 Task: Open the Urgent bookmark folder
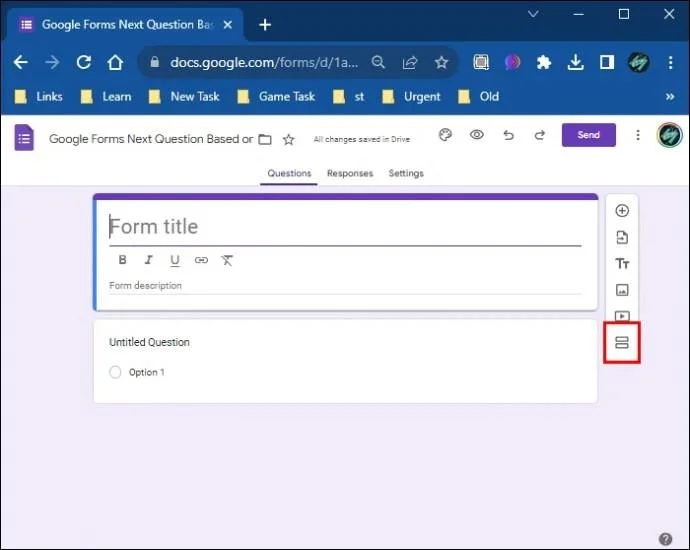(x=411, y=96)
